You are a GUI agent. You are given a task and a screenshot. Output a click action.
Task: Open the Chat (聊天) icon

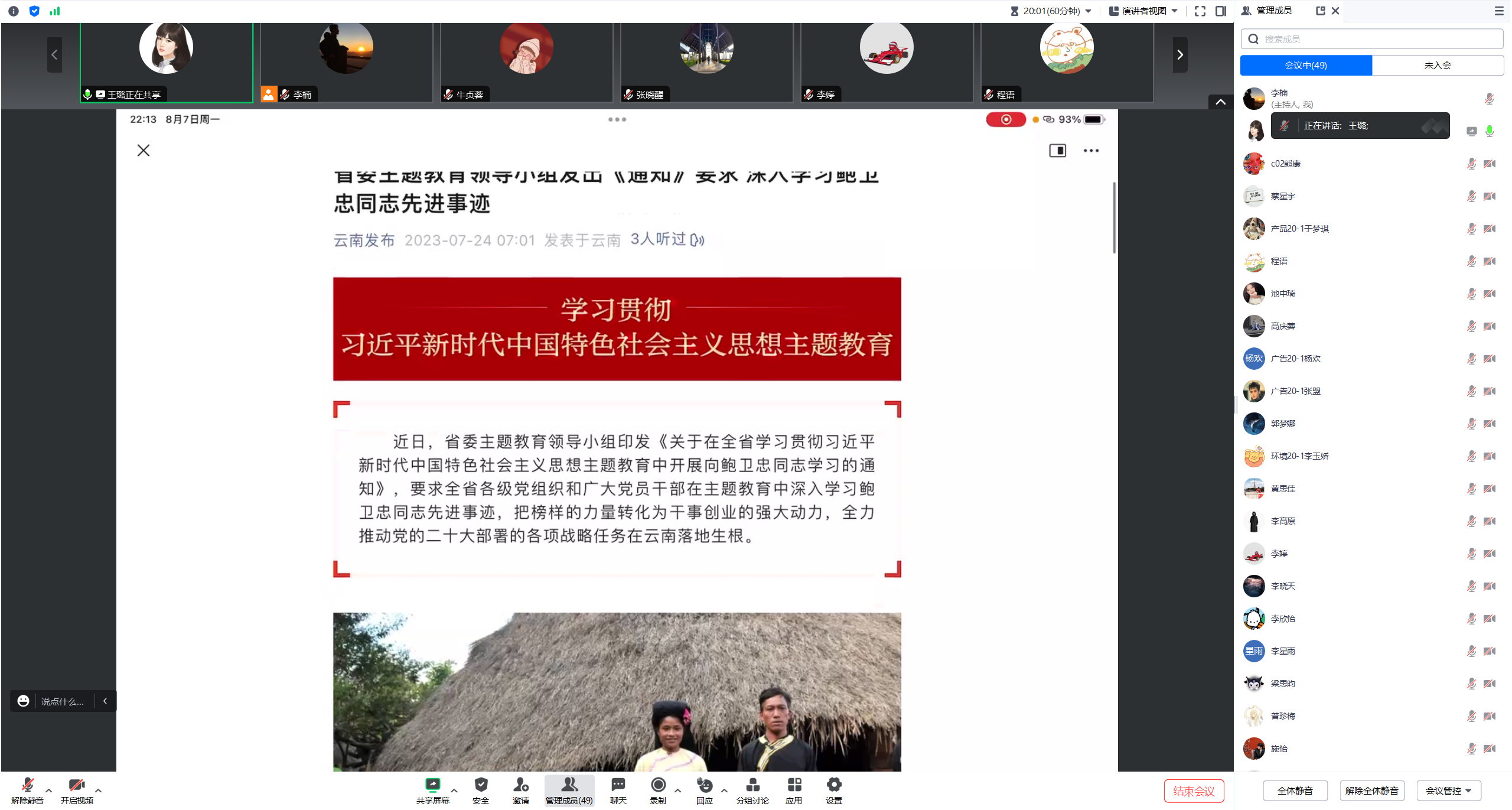618,785
